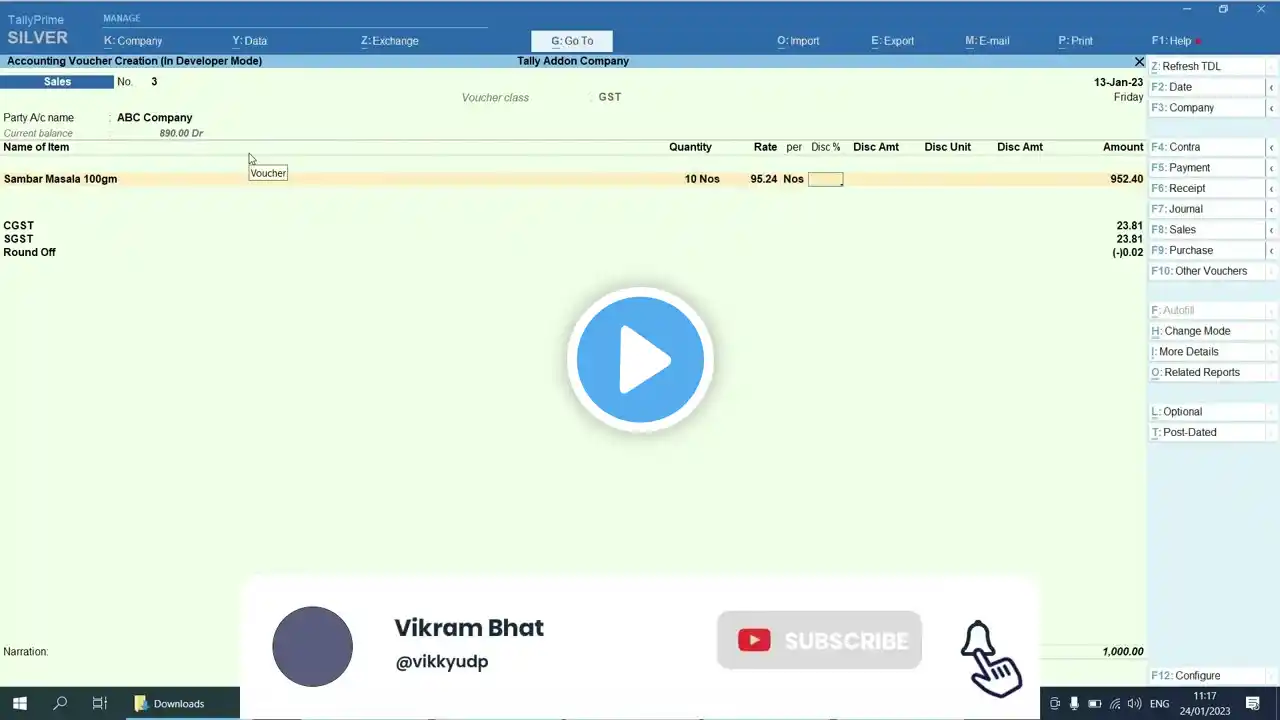Click the taskbar search magnifier icon

[x=60, y=703]
